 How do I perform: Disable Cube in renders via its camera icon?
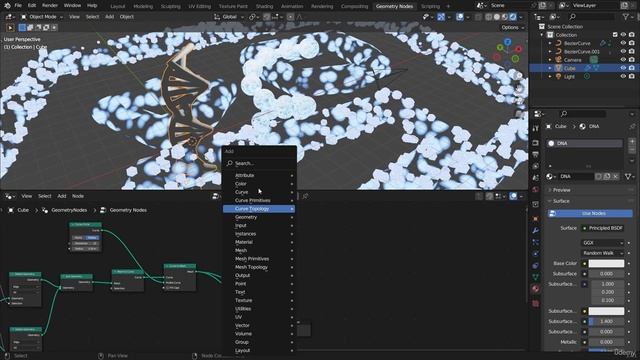click(x=632, y=68)
